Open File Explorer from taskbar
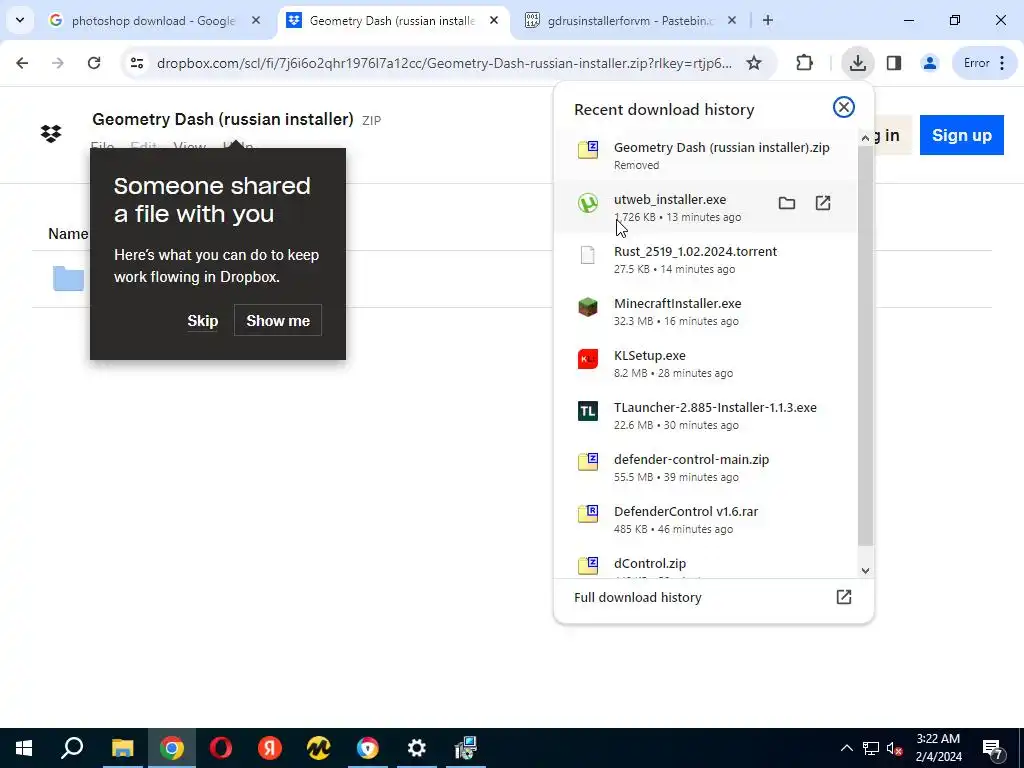This screenshot has width=1024, height=768. click(122, 748)
